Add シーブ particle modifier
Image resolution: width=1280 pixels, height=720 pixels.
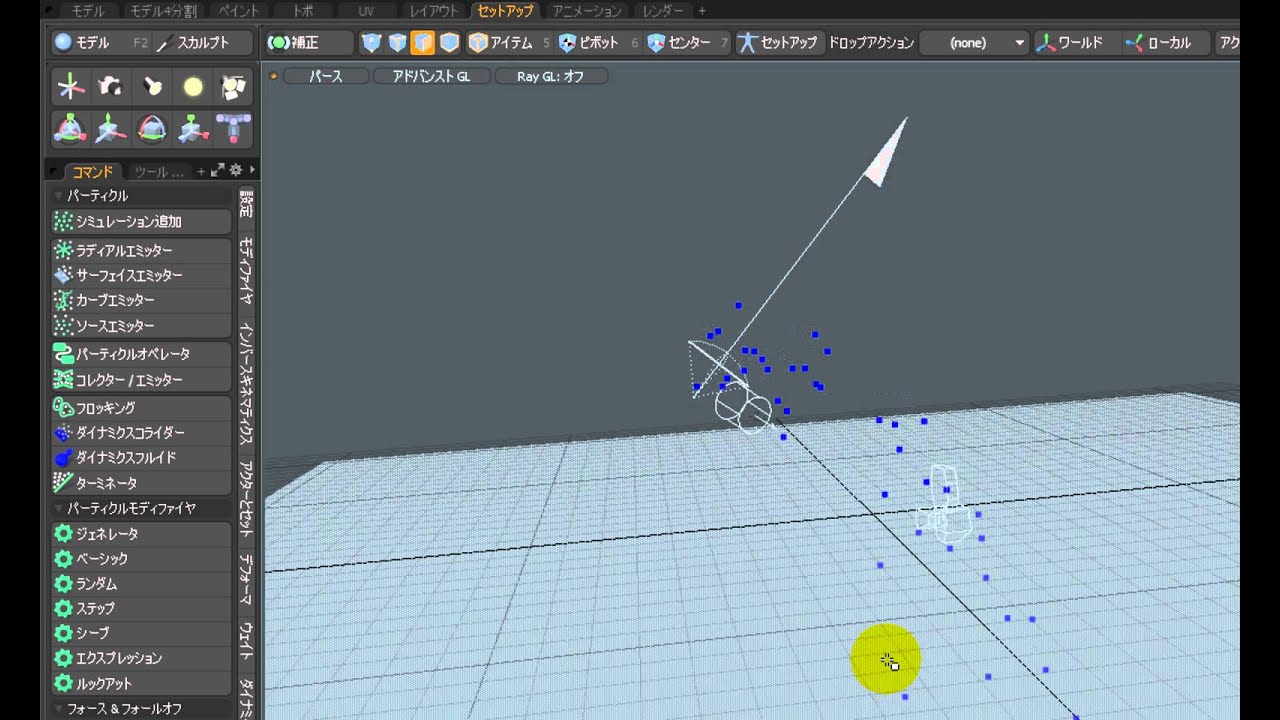click(x=141, y=633)
